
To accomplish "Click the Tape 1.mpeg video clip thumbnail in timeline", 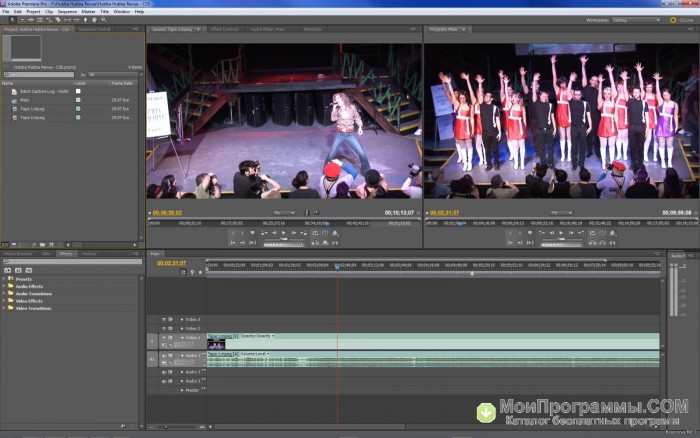I will (x=216, y=343).
